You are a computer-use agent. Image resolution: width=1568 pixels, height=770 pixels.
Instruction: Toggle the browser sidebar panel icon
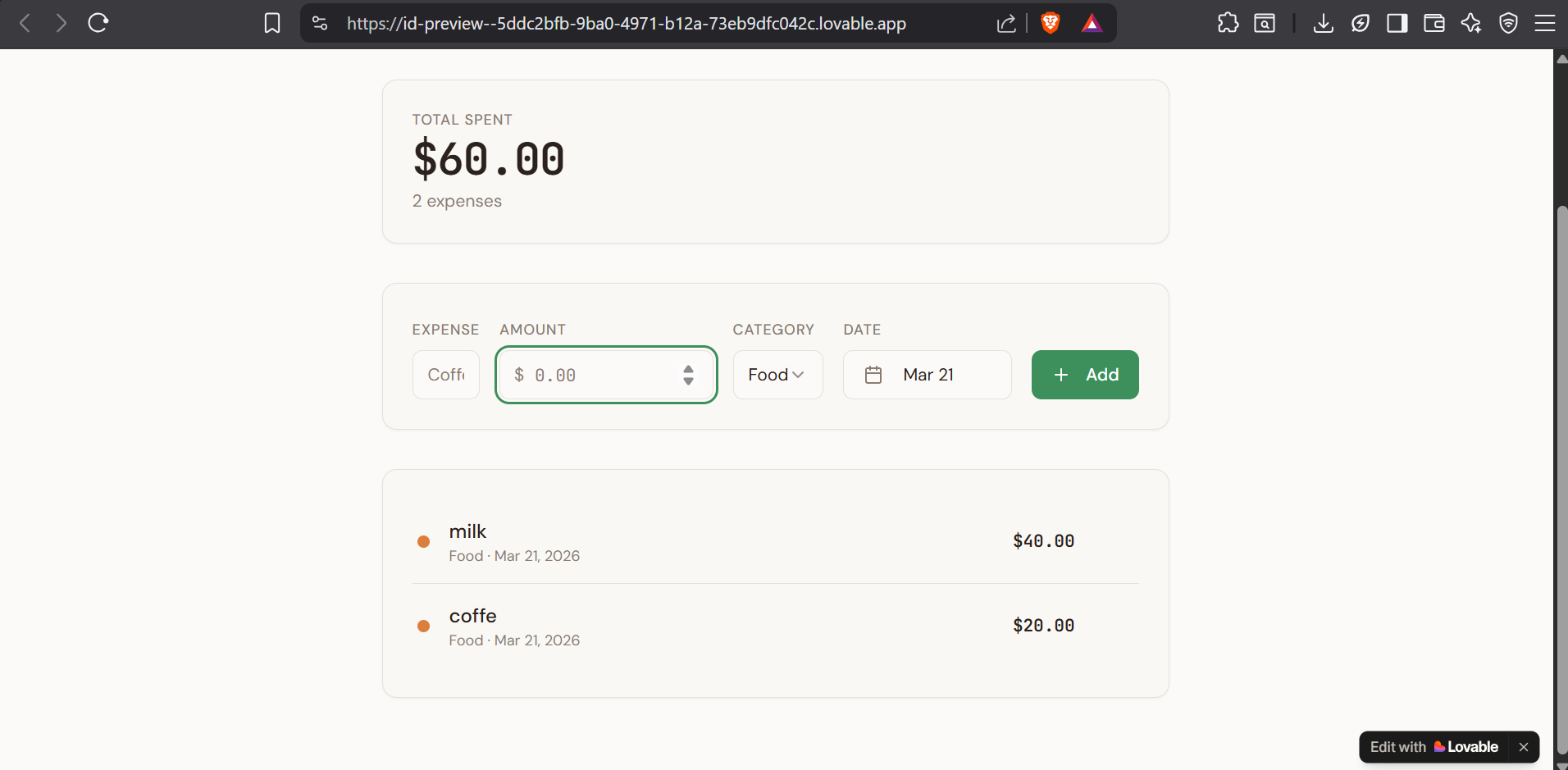tap(1398, 23)
